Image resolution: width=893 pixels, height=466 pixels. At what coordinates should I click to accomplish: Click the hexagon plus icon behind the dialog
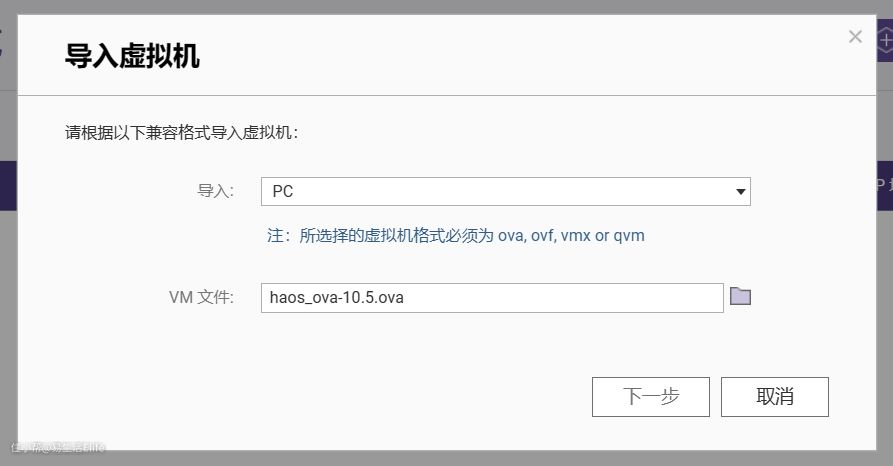886,43
